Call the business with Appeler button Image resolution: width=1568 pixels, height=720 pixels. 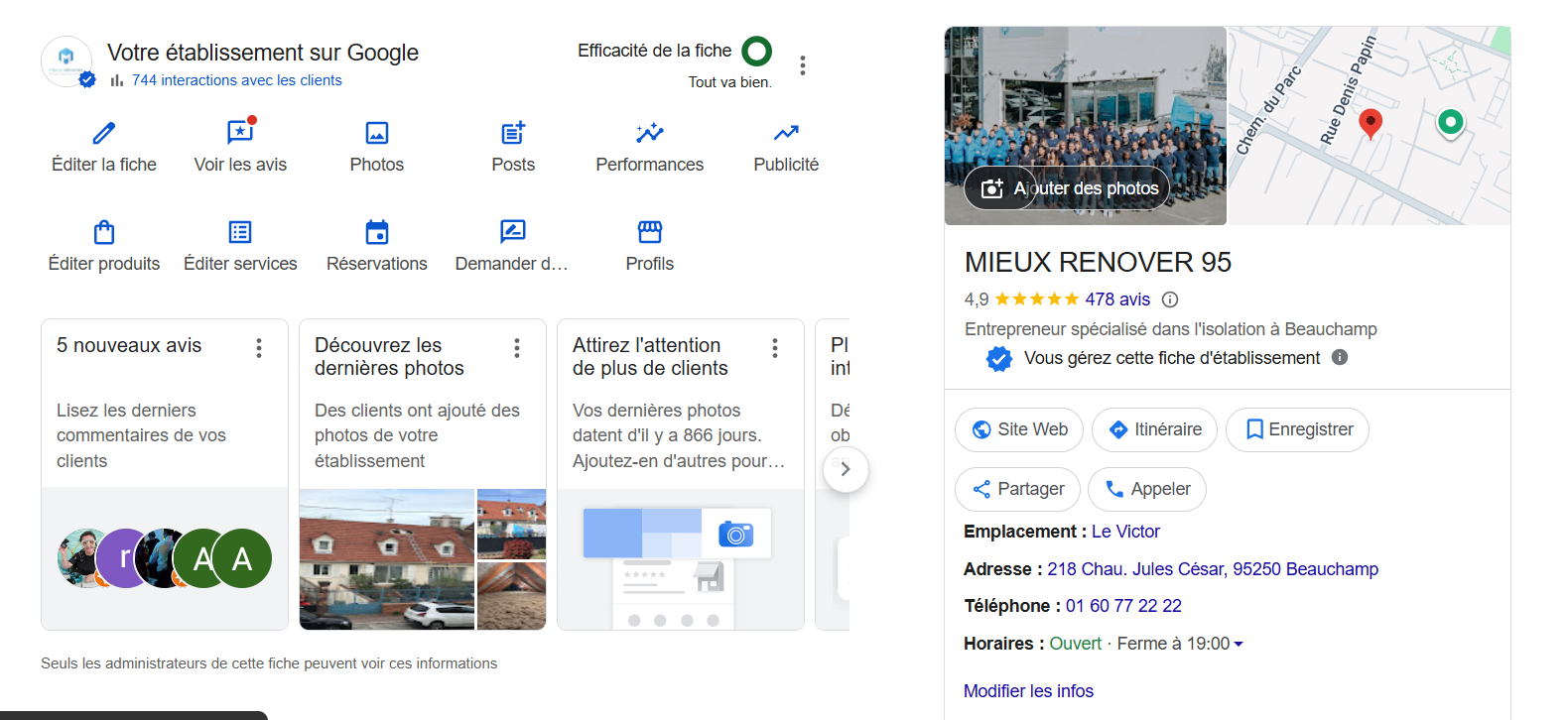1147,489
